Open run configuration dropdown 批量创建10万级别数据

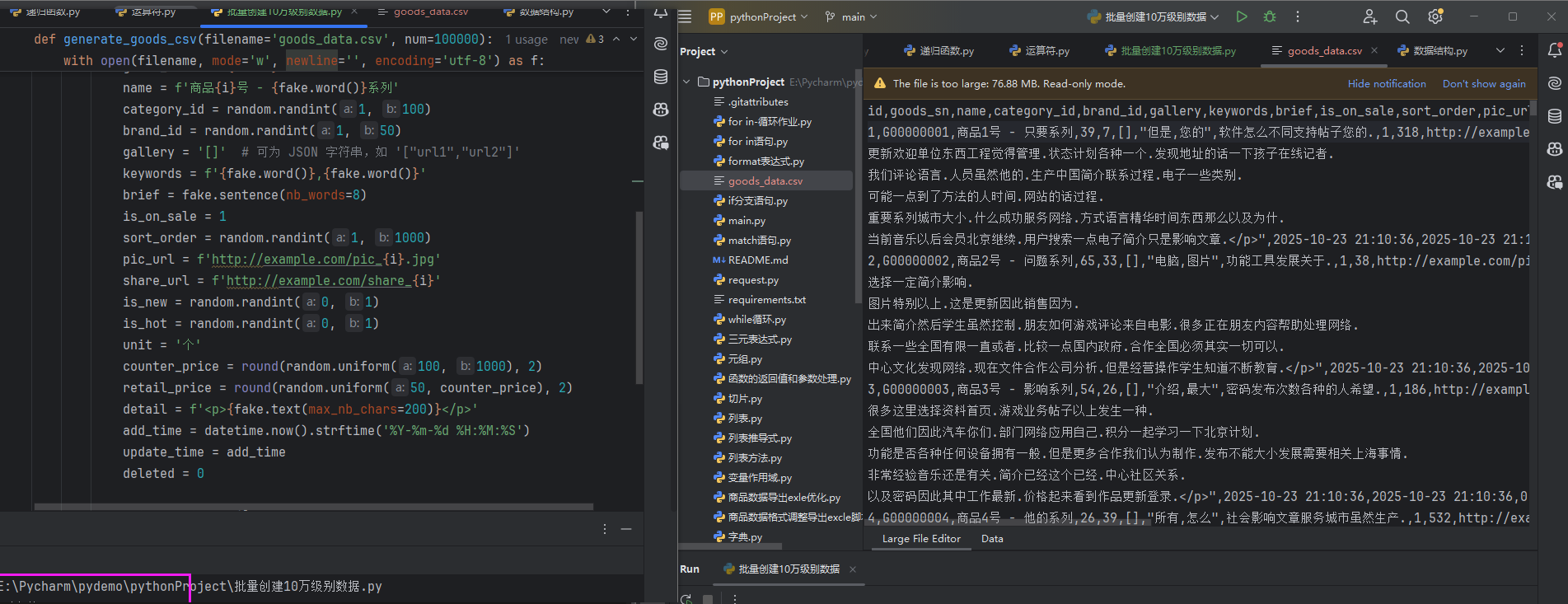pos(1153,16)
